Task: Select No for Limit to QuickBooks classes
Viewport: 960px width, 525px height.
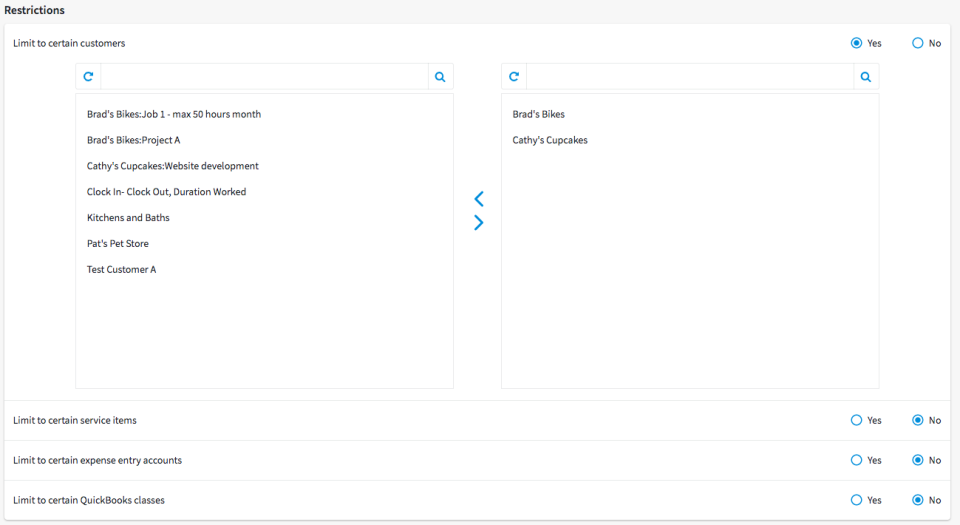Action: (918, 500)
